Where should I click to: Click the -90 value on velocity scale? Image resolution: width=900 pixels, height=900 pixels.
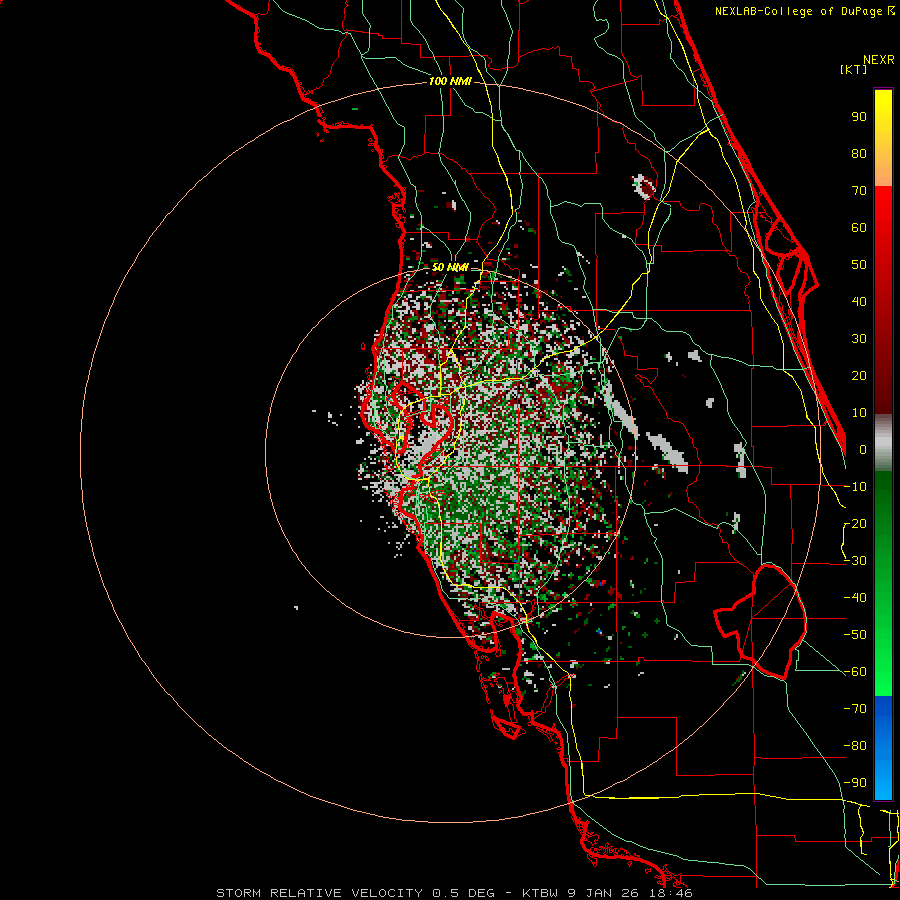[855, 783]
